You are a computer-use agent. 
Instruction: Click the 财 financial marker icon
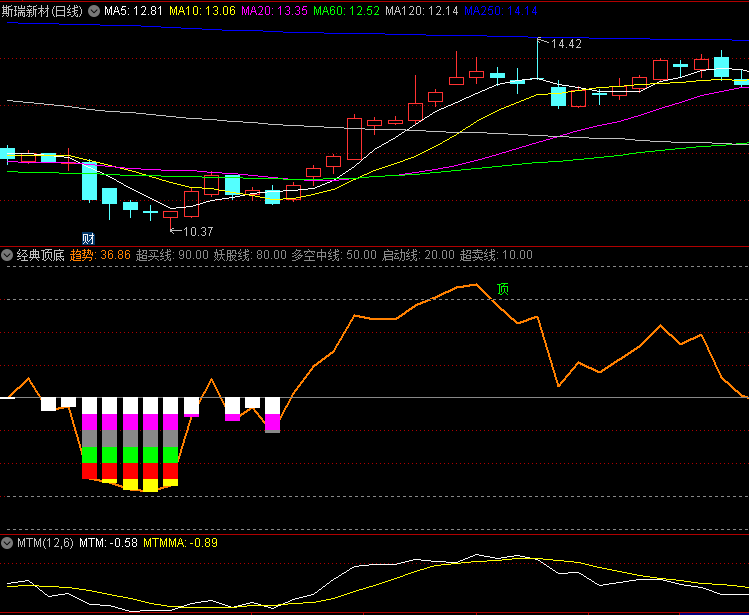(88, 238)
